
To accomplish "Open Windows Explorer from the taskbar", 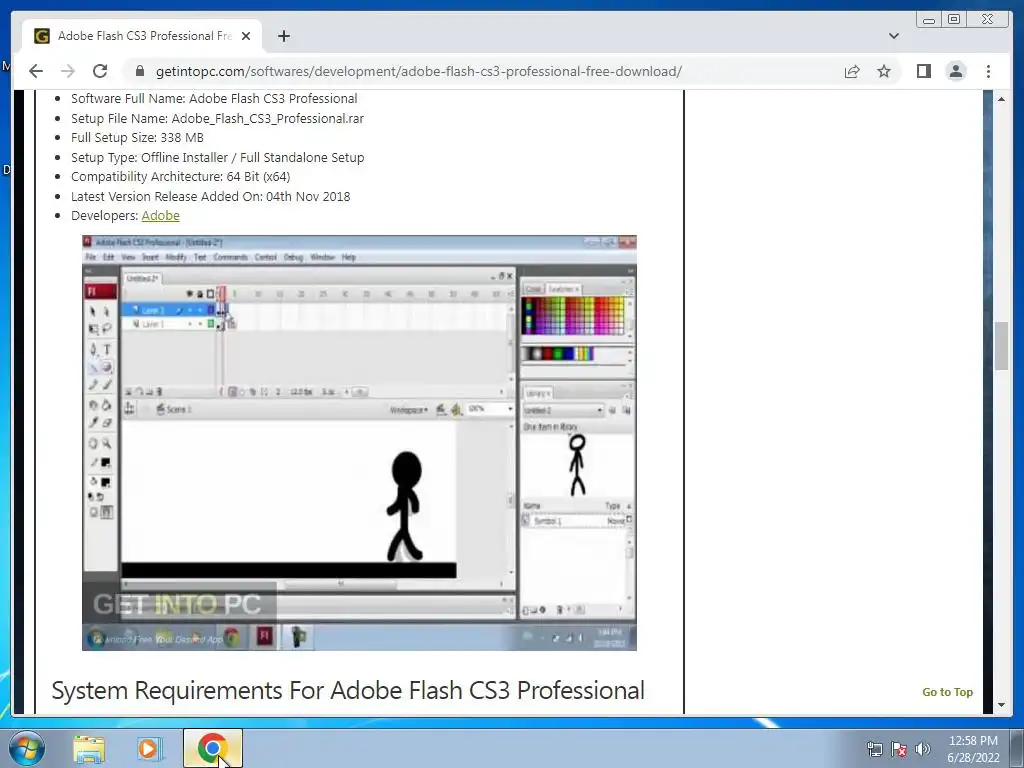I will [x=89, y=748].
